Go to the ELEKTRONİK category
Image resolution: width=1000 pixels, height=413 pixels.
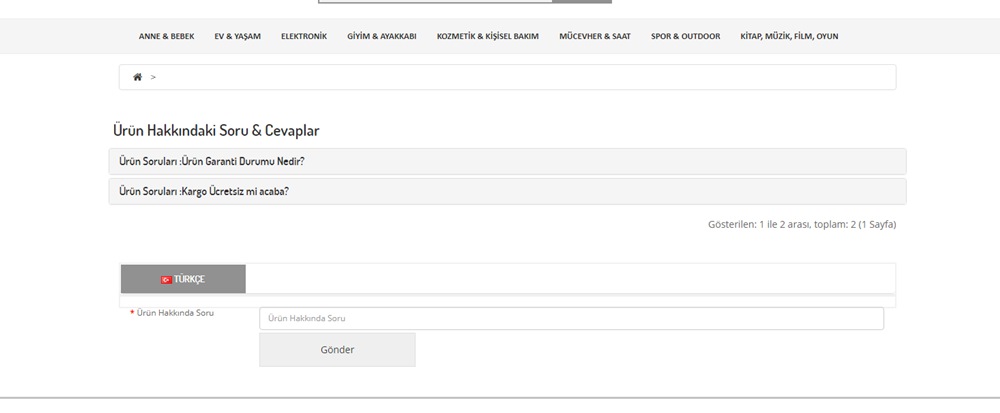304,36
